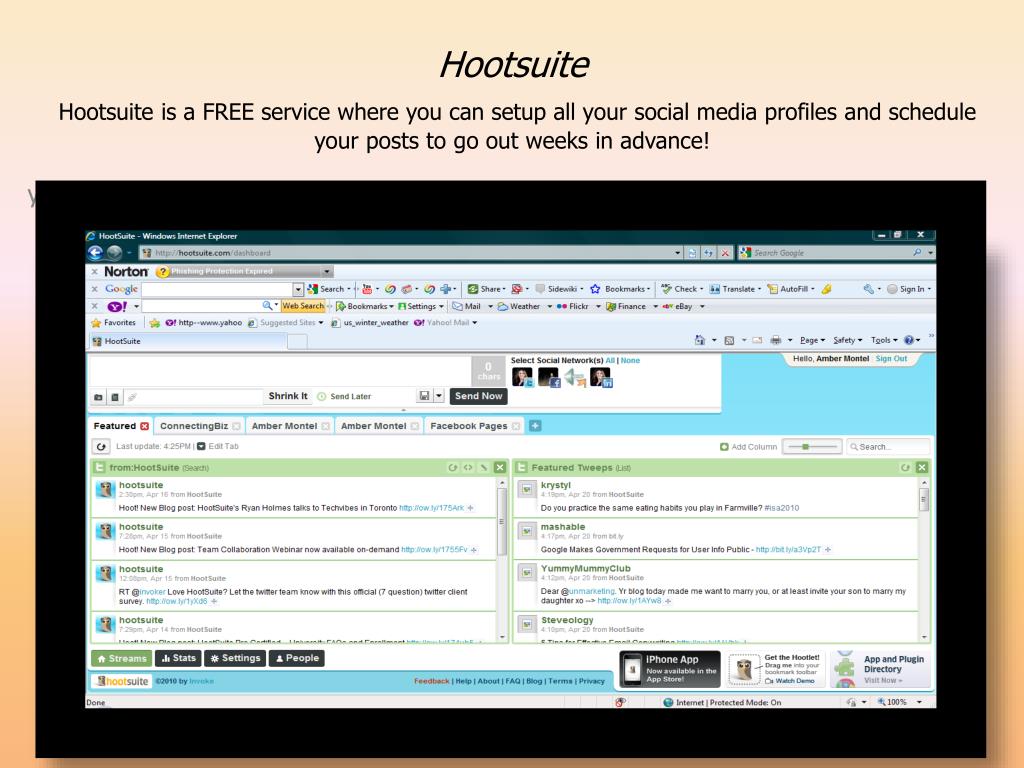Close the Featured tab red X
The height and width of the screenshot is (768, 1024).
pos(144,426)
